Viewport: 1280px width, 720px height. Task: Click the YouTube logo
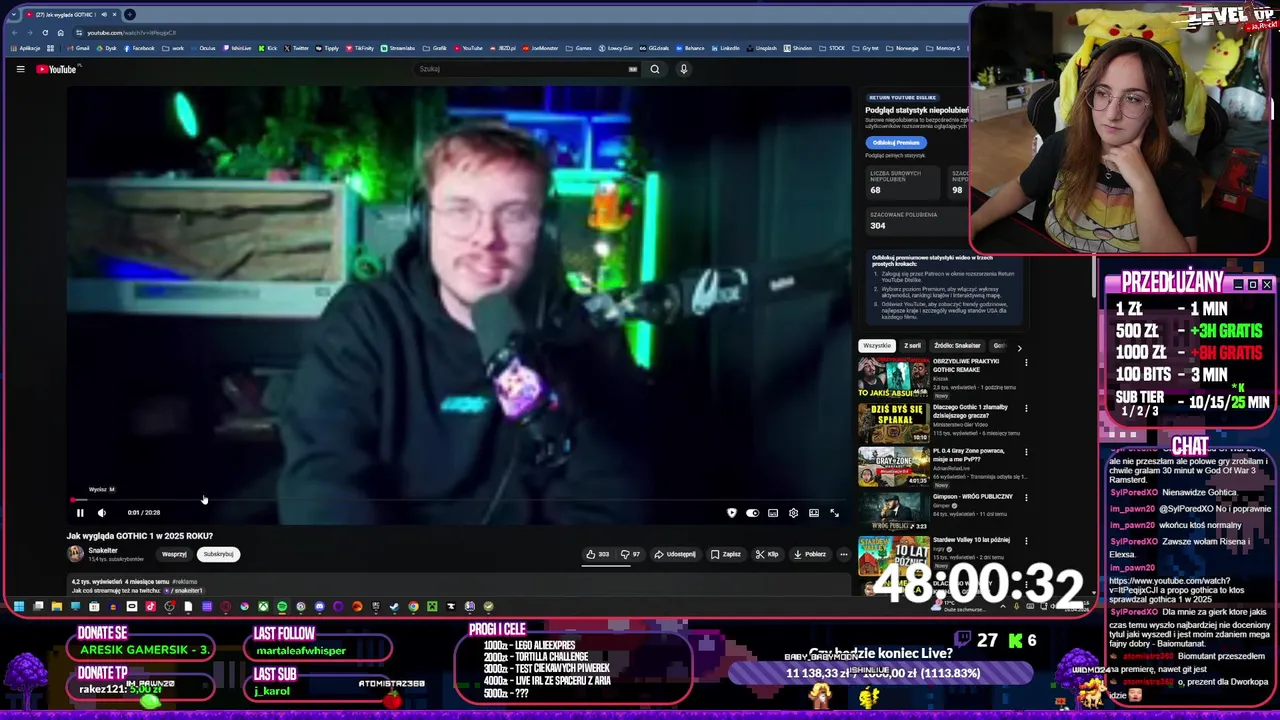tap(57, 69)
